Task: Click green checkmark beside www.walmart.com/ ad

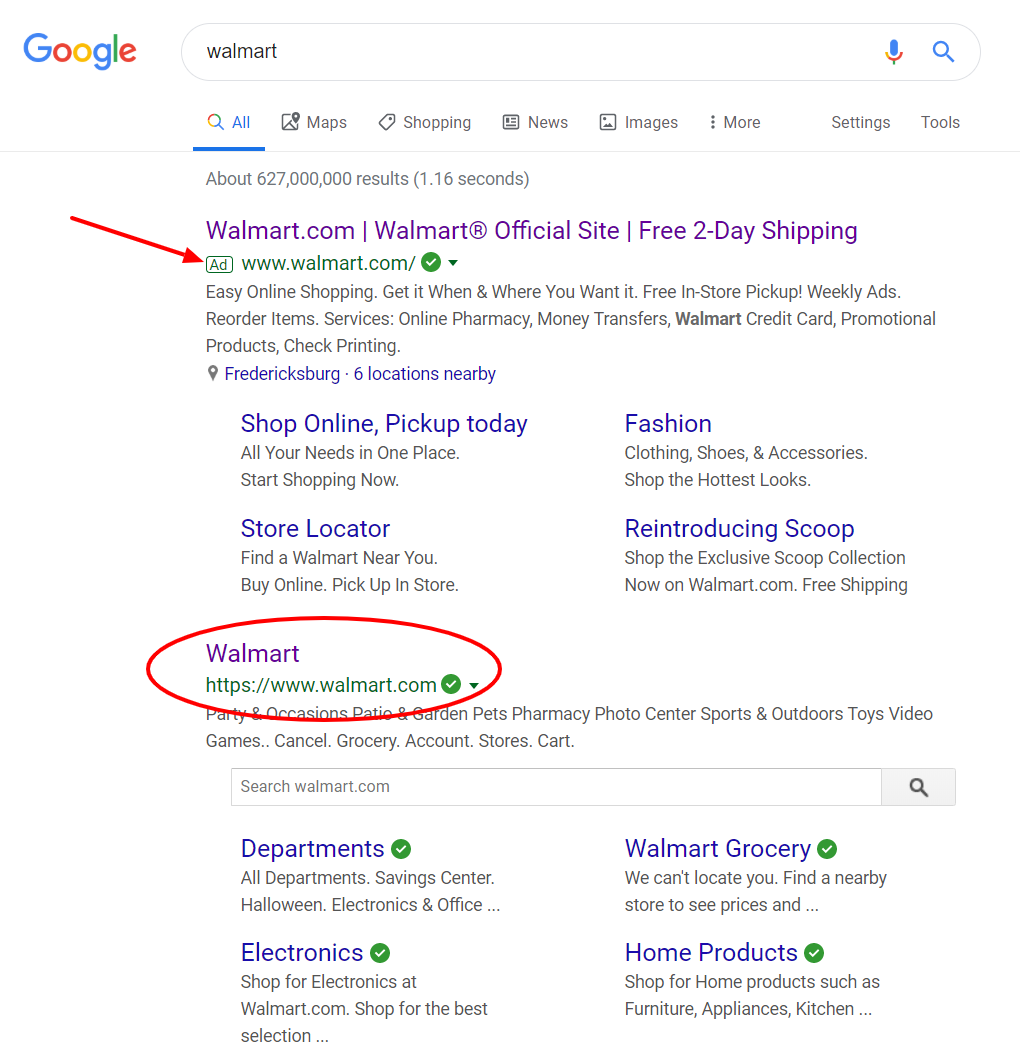Action: (x=431, y=261)
